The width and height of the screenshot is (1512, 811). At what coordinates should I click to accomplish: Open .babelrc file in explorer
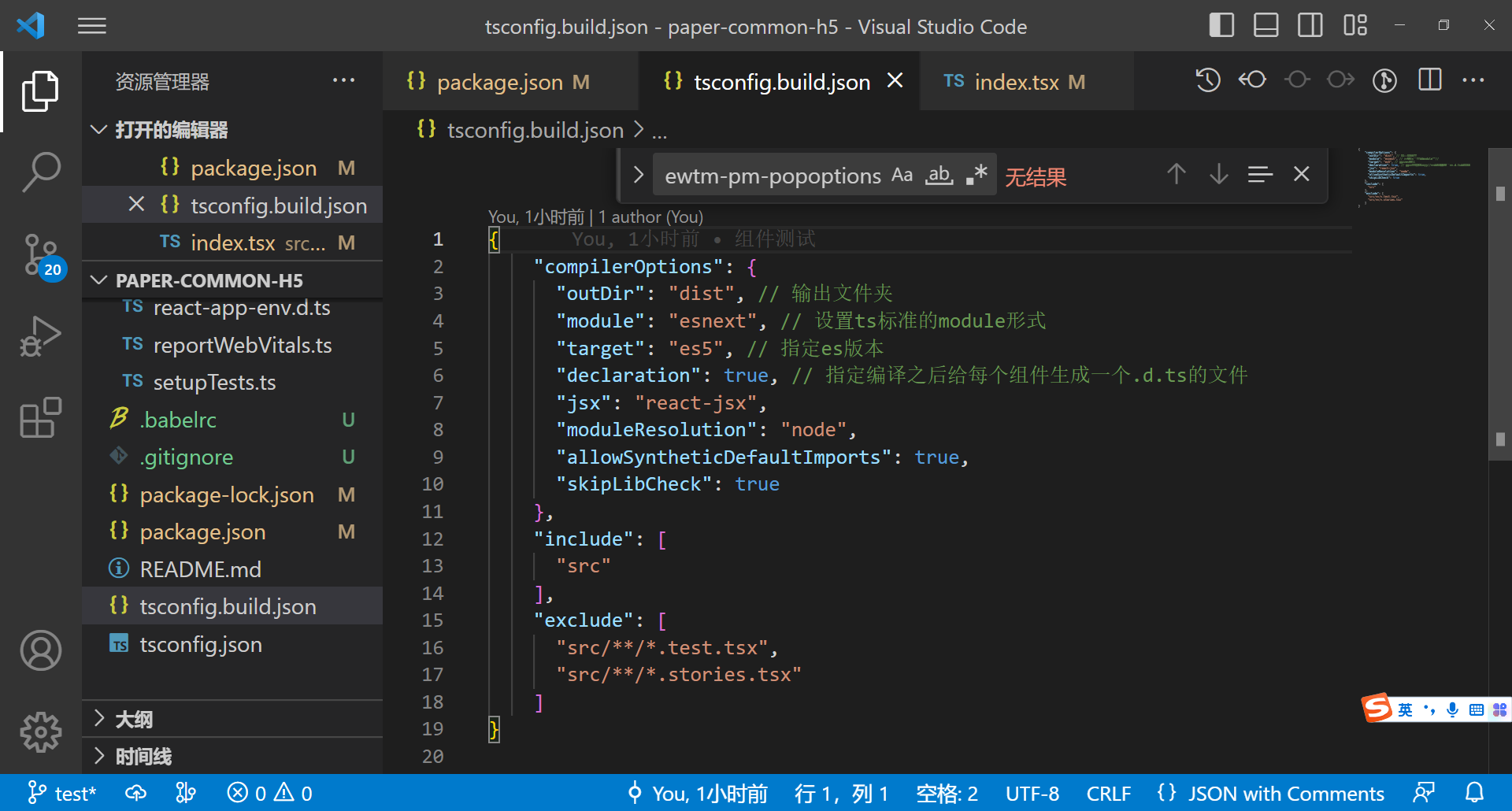click(232, 420)
